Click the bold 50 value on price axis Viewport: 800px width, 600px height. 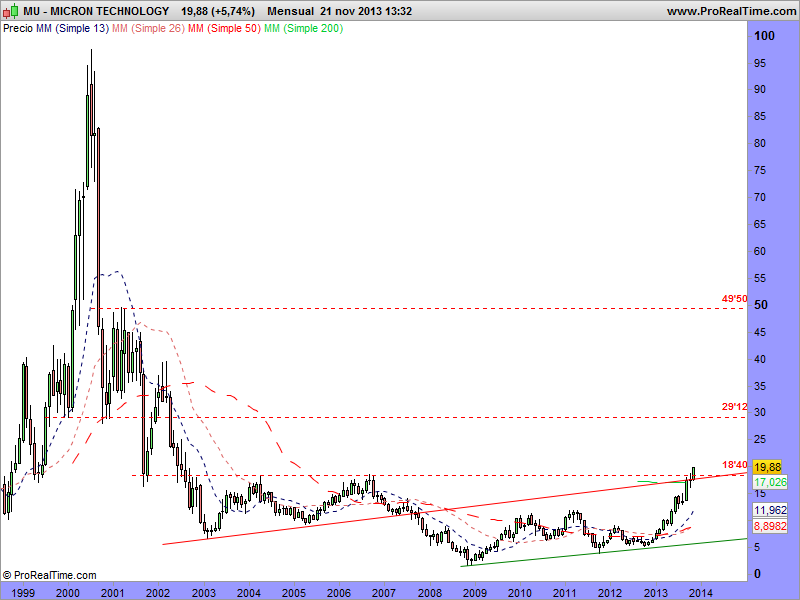point(761,305)
